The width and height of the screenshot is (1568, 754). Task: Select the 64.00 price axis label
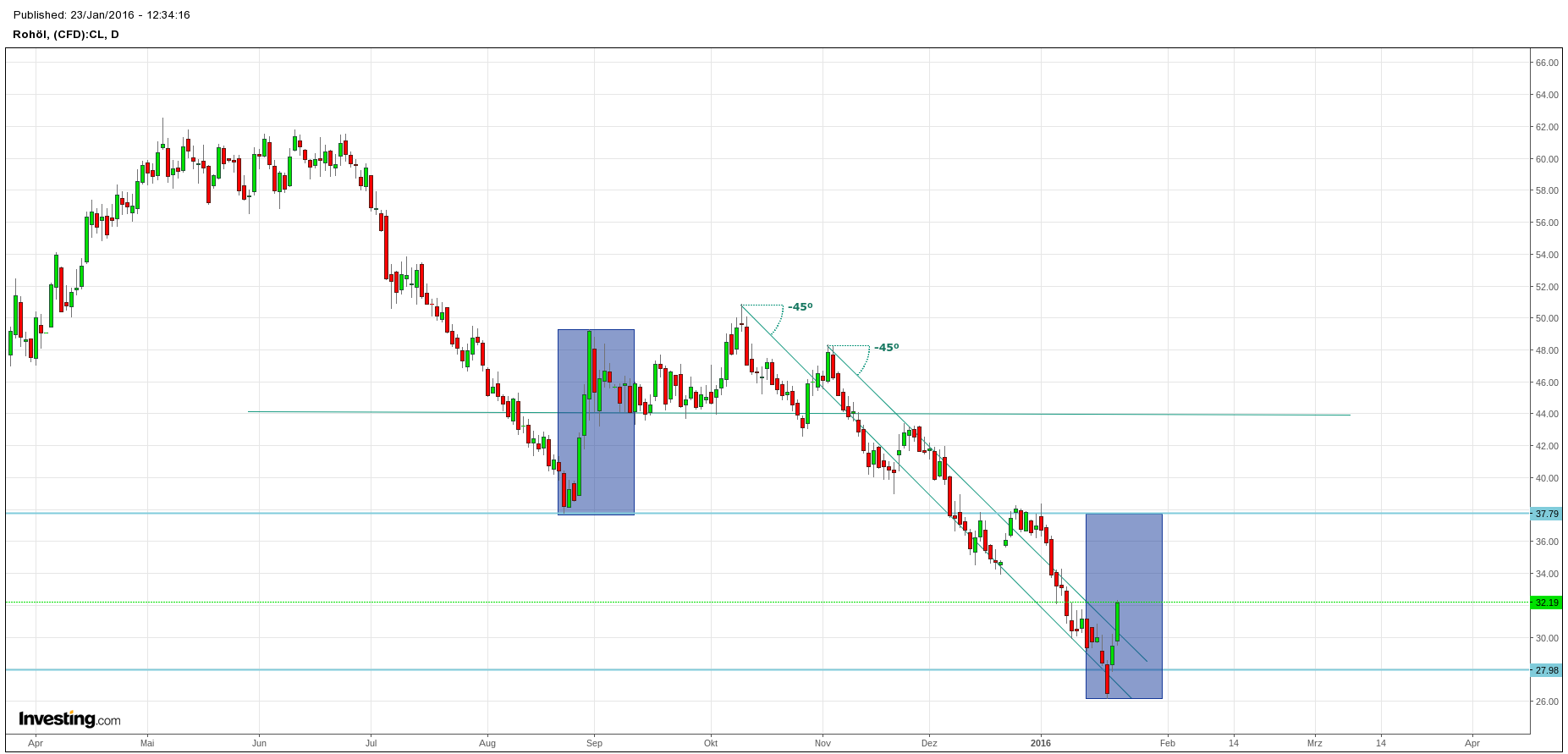[1547, 95]
